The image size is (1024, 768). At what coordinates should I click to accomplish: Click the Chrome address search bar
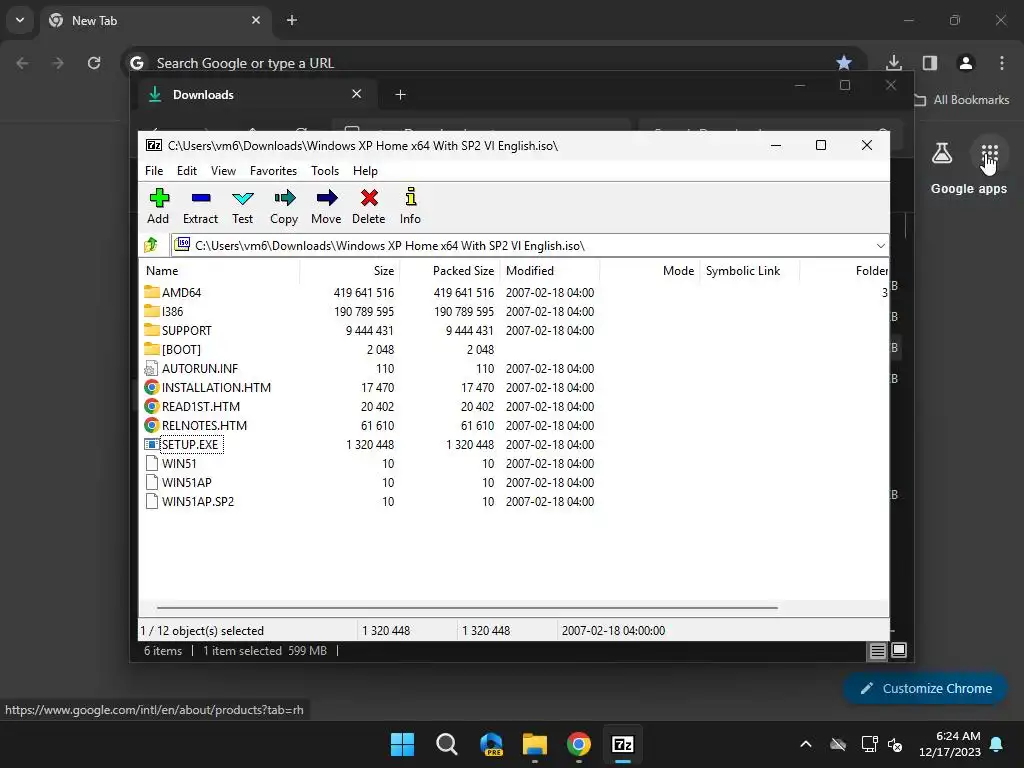click(x=483, y=63)
